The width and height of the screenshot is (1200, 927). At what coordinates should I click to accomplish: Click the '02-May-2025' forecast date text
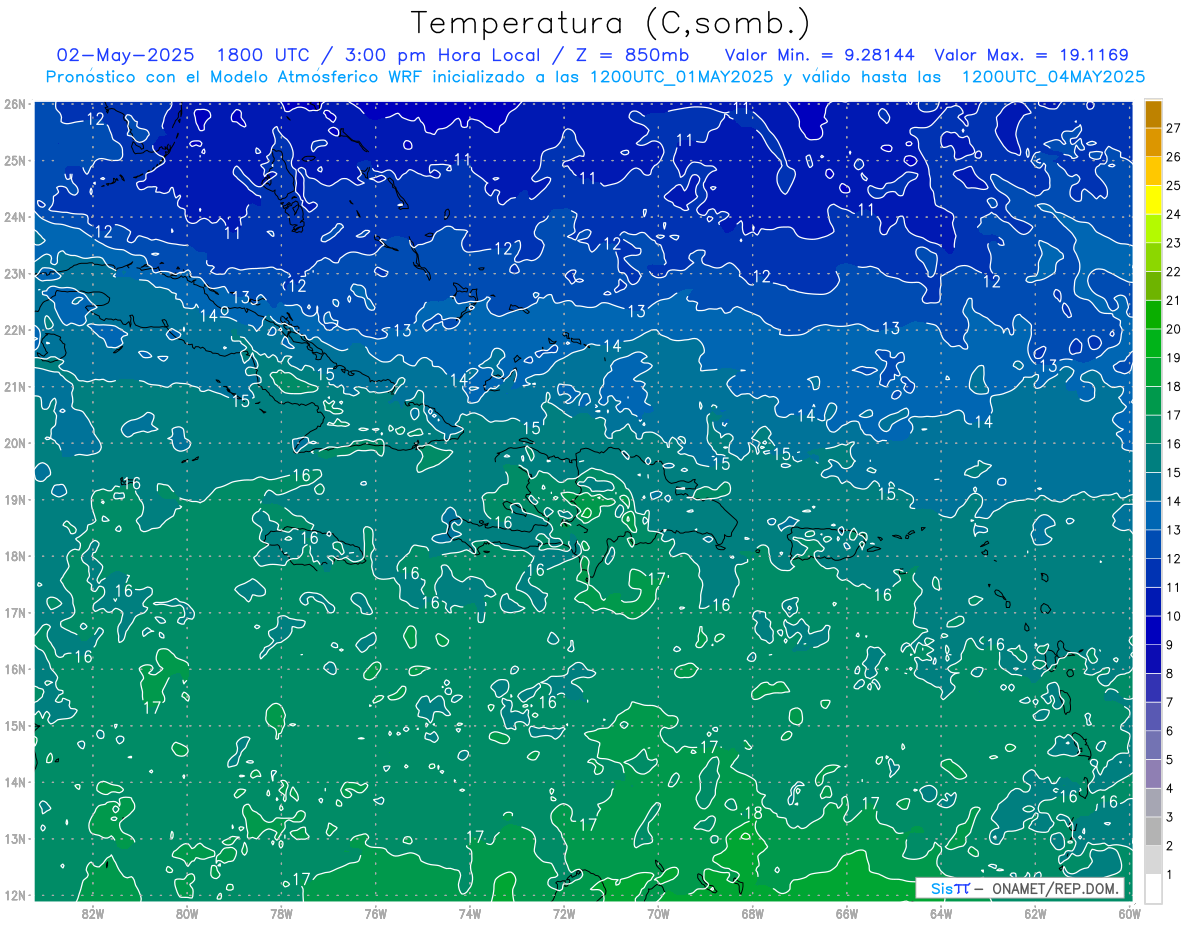125,54
